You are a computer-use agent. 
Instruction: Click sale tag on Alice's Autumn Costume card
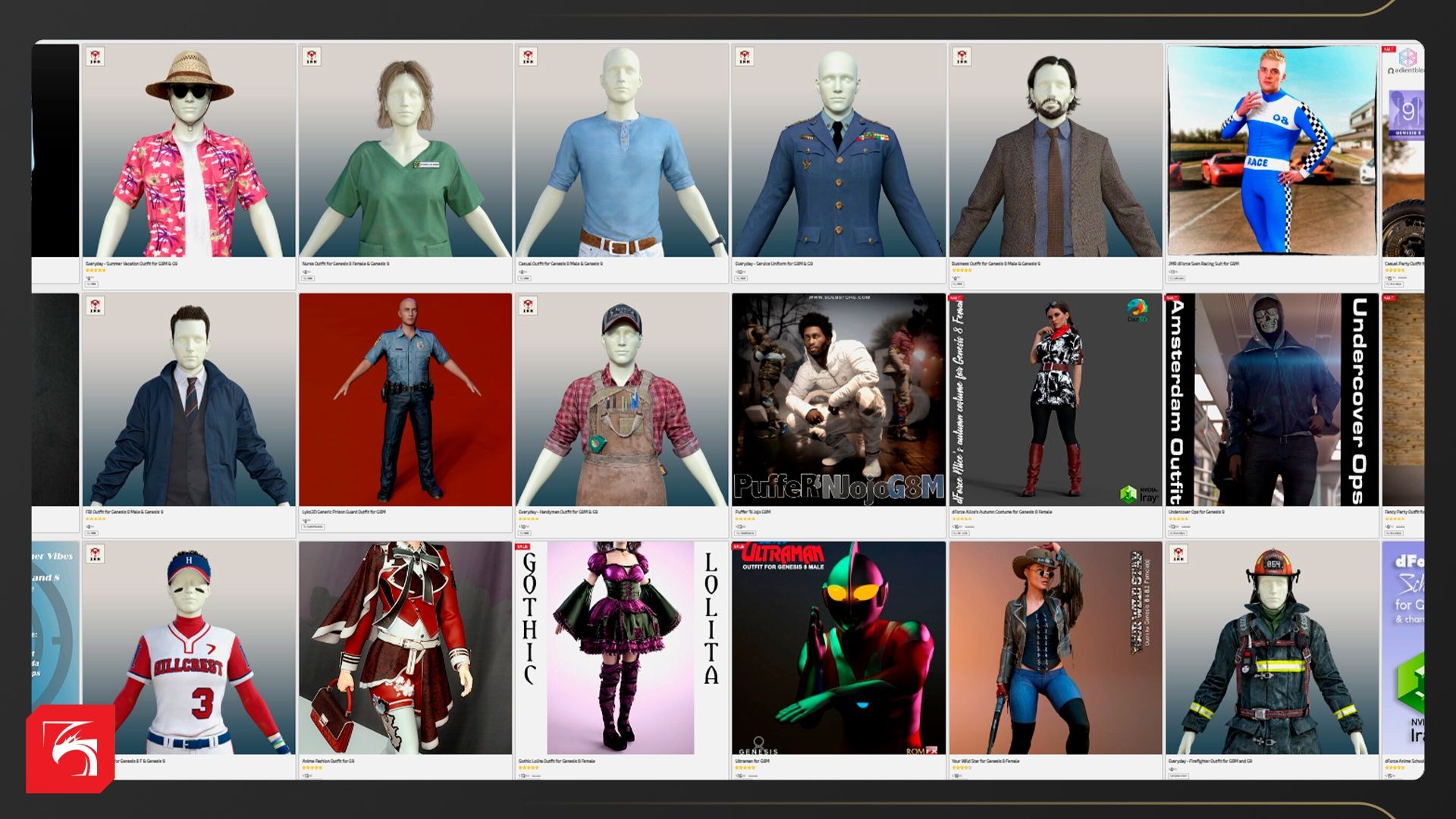point(955,298)
